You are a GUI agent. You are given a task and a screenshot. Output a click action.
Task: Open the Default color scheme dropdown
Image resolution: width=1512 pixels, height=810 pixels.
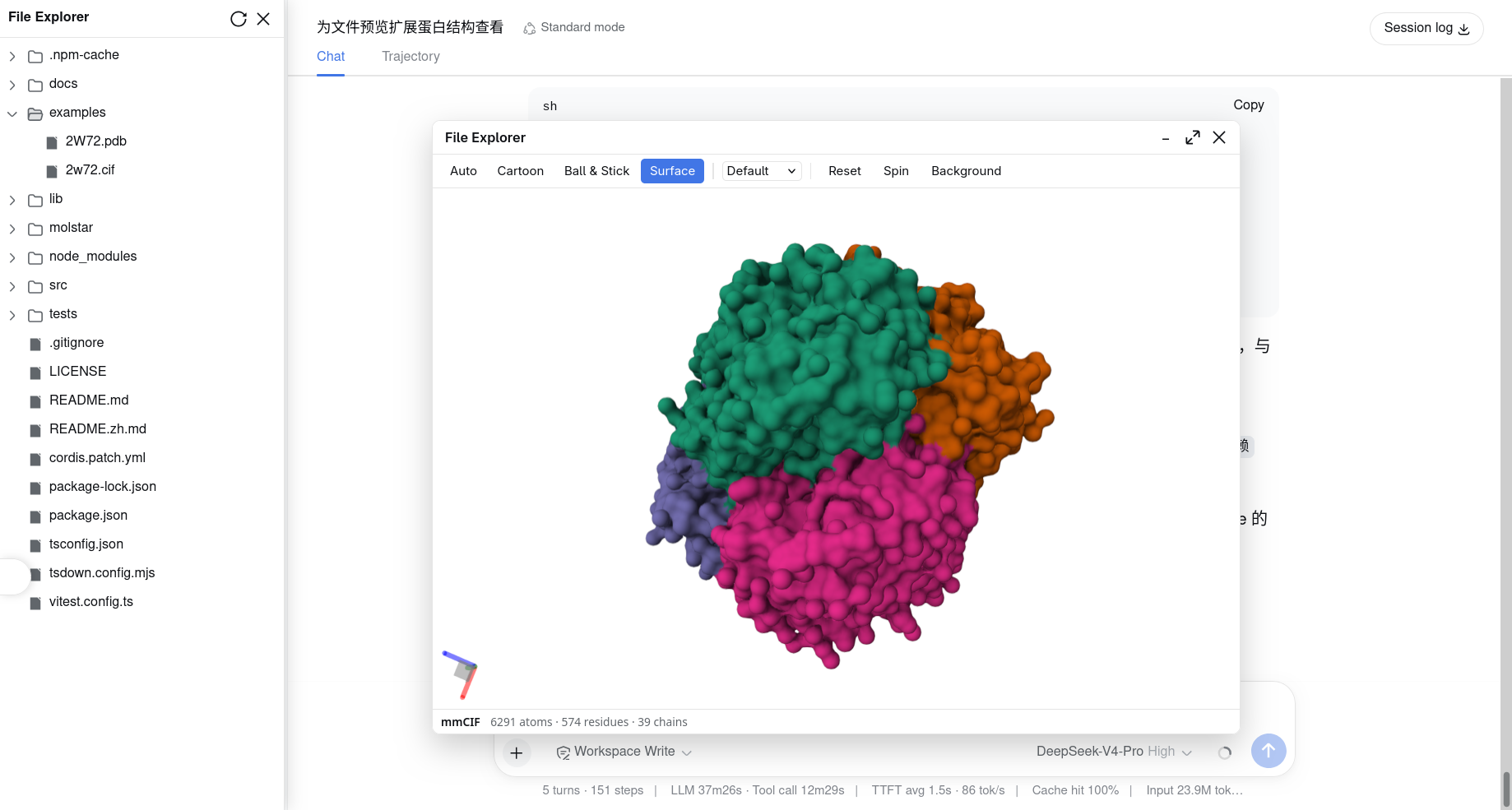point(762,171)
